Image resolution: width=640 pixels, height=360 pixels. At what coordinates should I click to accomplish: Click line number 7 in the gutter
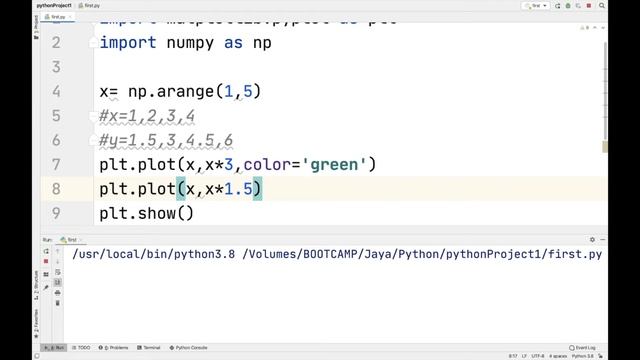(56, 164)
